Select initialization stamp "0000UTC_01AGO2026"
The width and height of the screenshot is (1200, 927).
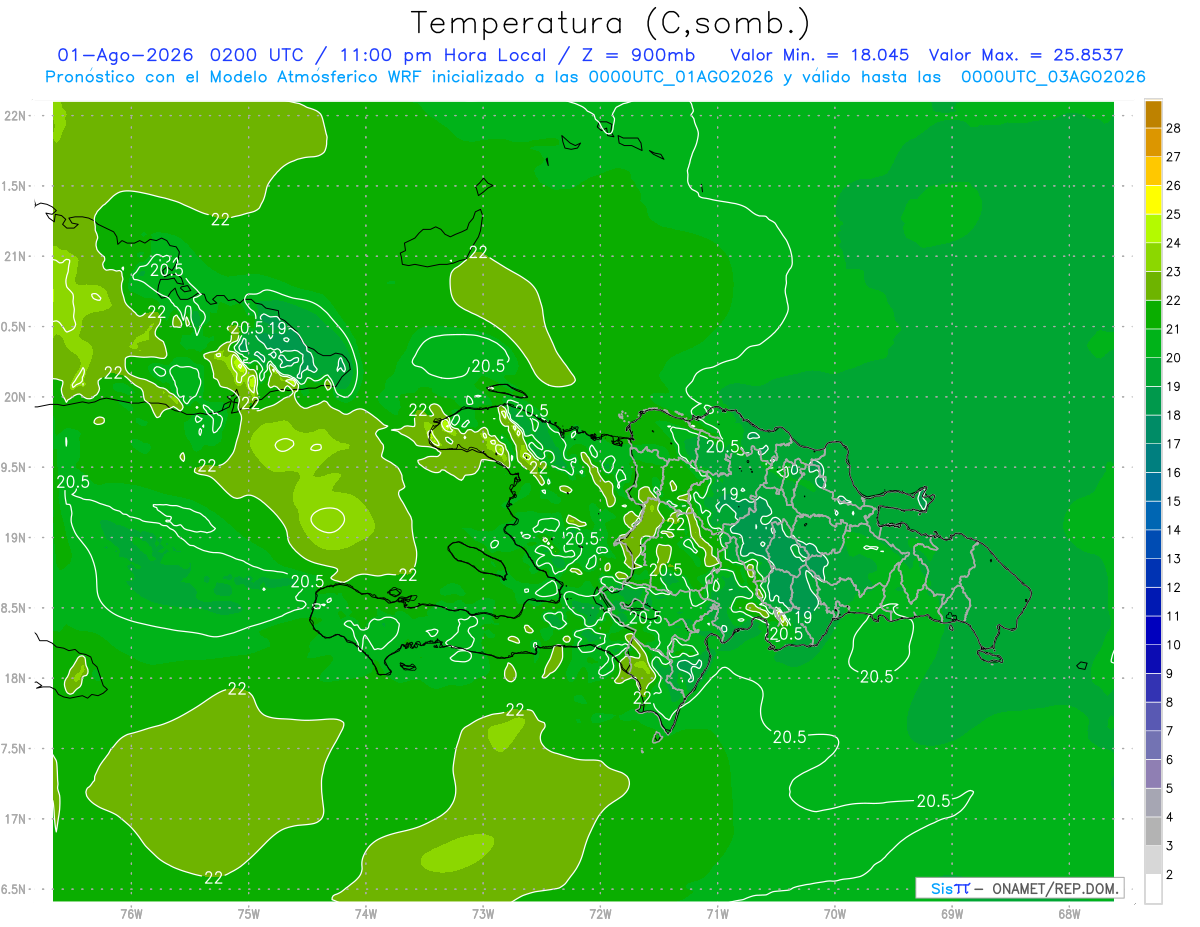coord(681,77)
